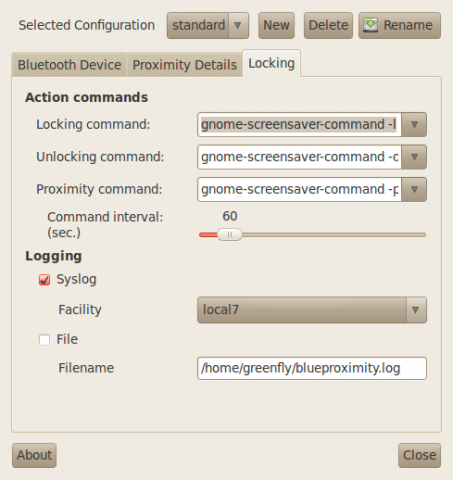The height and width of the screenshot is (480, 453).
Task: Enable the File logging checkbox
Action: (44, 340)
